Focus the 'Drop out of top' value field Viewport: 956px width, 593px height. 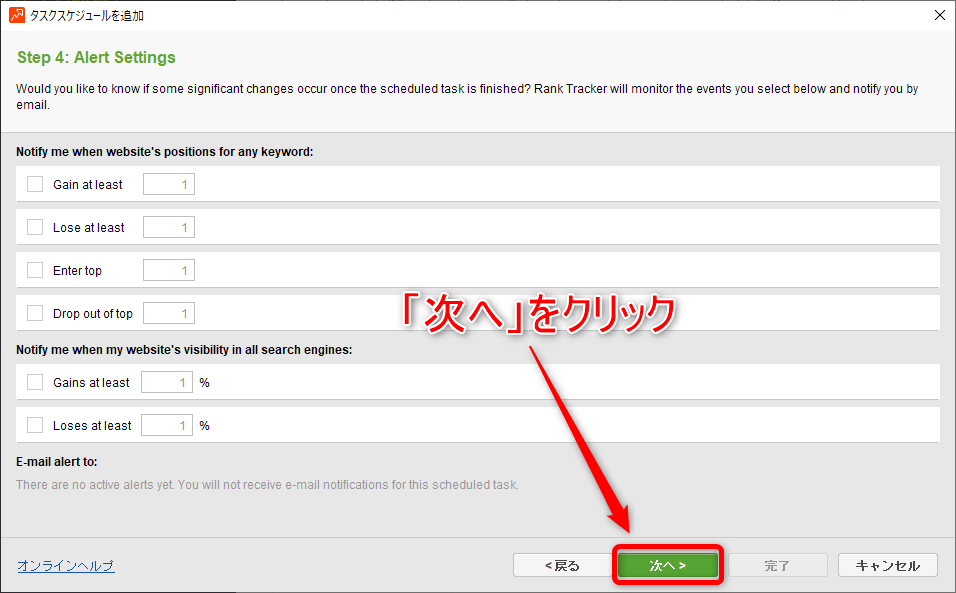(x=168, y=313)
